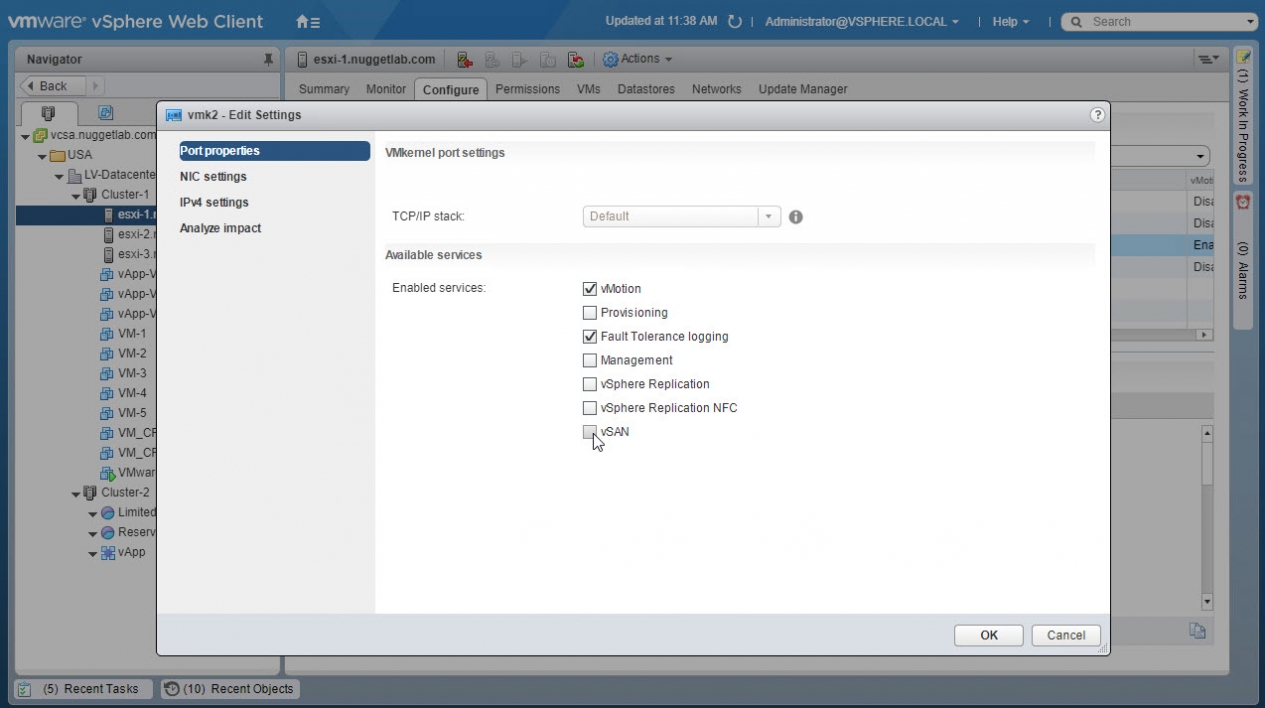This screenshot has width=1265, height=708.
Task: Enable vSphere Replication checkbox
Action: click(590, 384)
